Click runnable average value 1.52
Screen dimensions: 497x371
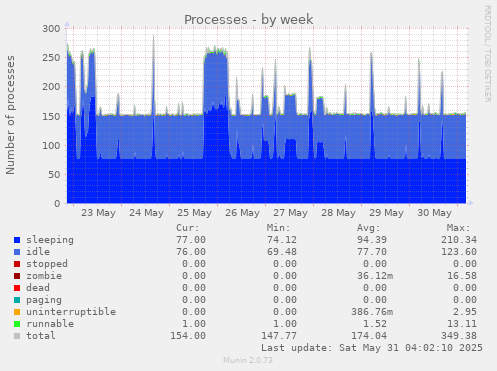tap(375, 324)
